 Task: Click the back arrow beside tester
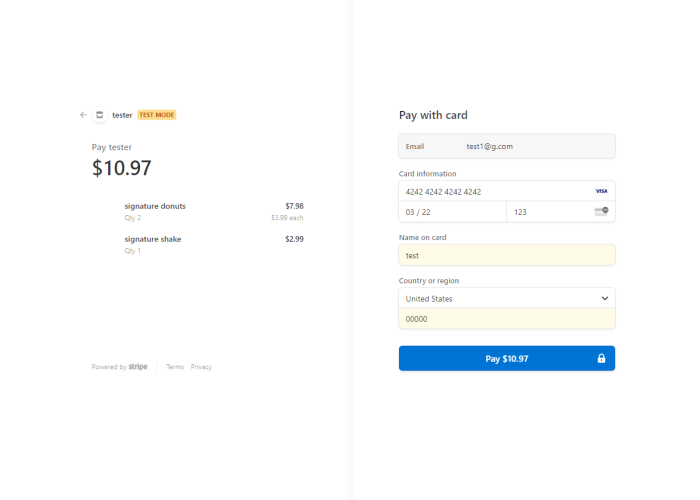(83, 115)
